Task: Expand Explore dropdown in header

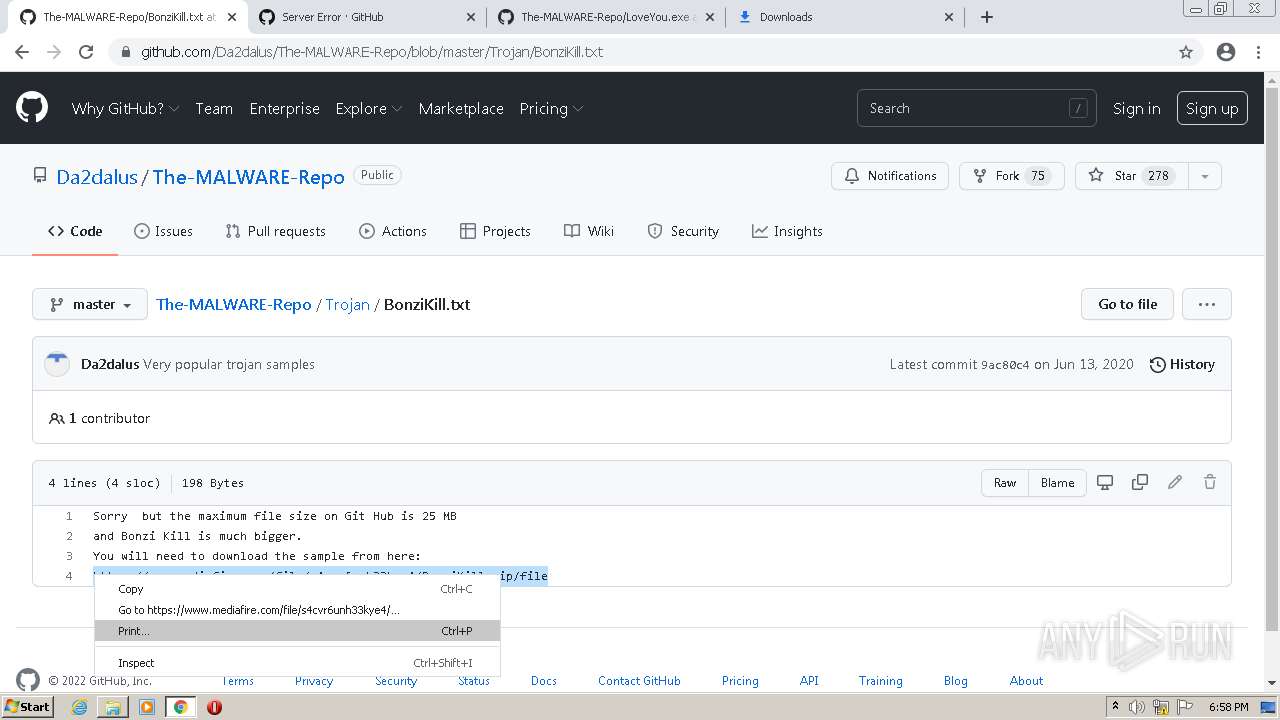Action: pyautogui.click(x=368, y=108)
